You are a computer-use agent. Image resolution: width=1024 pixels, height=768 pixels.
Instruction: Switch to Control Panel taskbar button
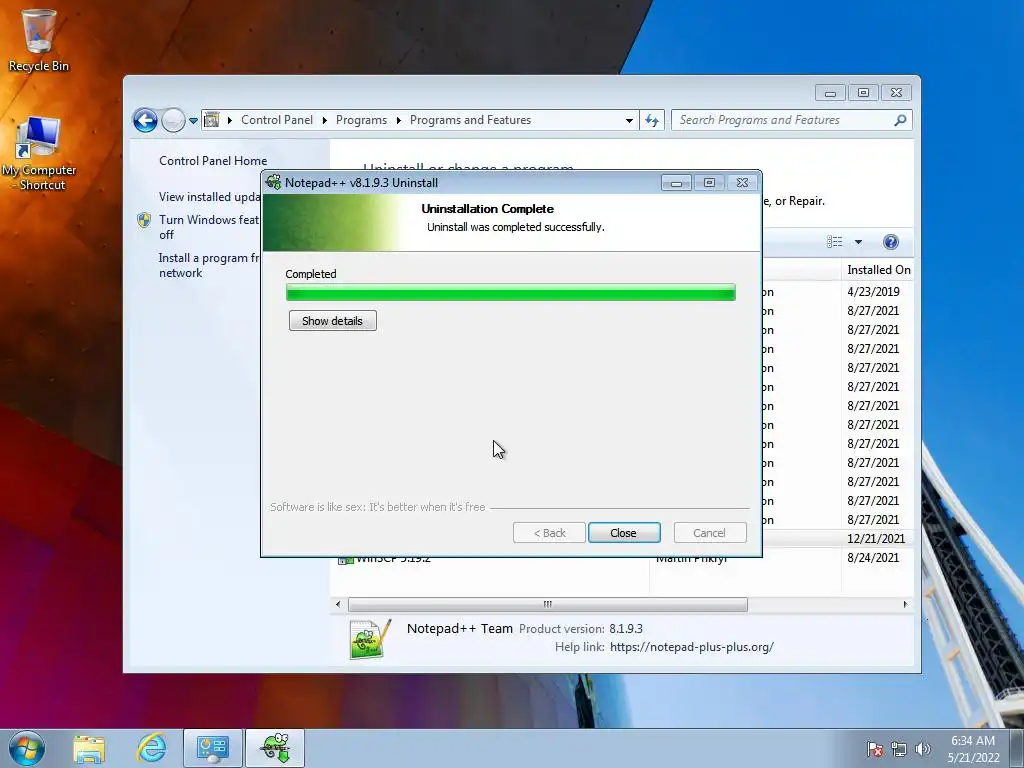pyautogui.click(x=212, y=748)
